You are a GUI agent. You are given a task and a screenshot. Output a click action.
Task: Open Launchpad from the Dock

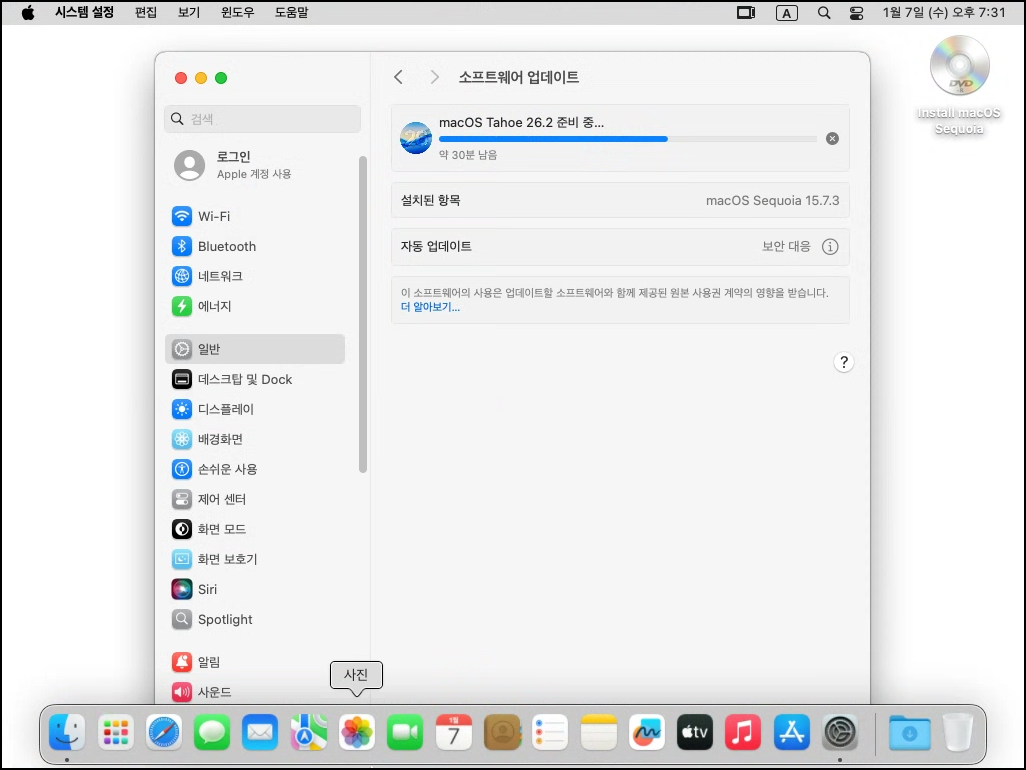[116, 732]
